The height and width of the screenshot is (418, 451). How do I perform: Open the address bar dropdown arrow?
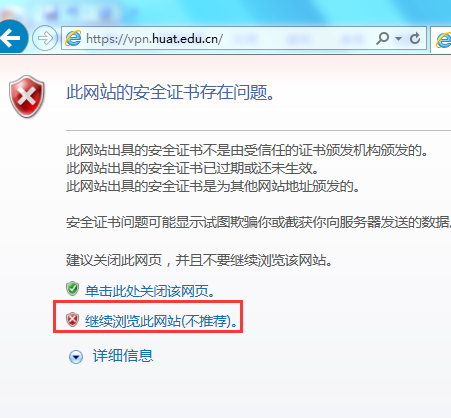398,38
